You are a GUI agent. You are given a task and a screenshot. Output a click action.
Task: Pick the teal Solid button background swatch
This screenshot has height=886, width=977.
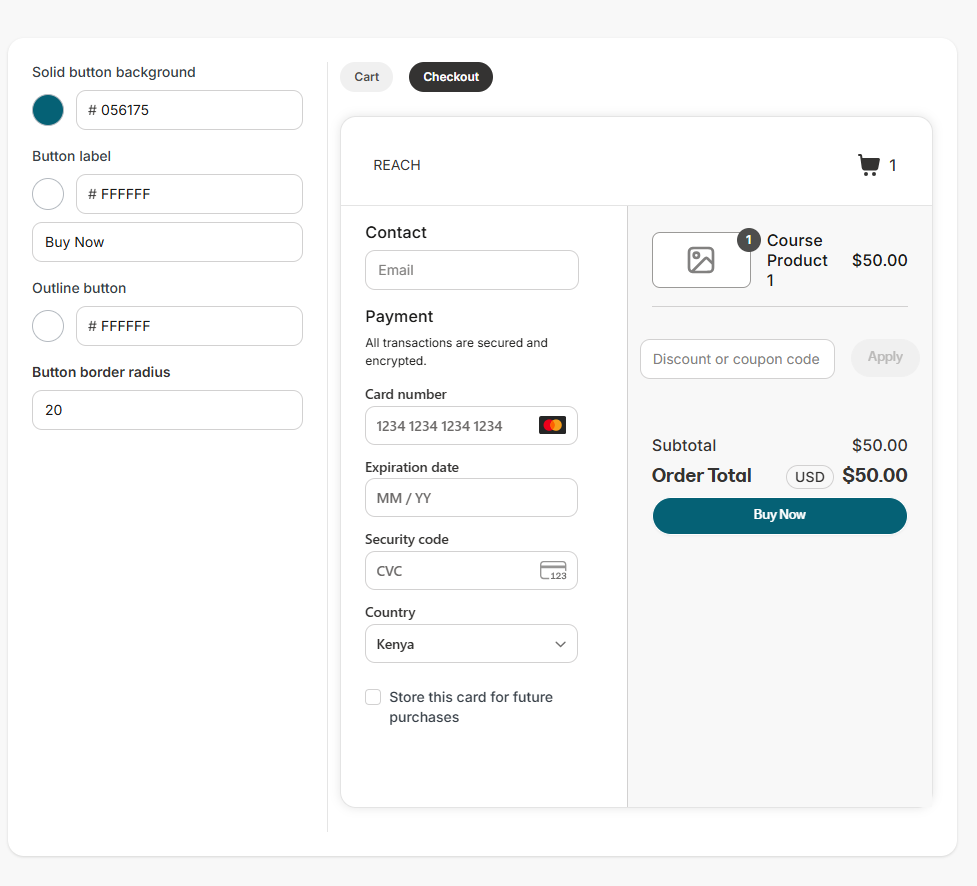47,110
